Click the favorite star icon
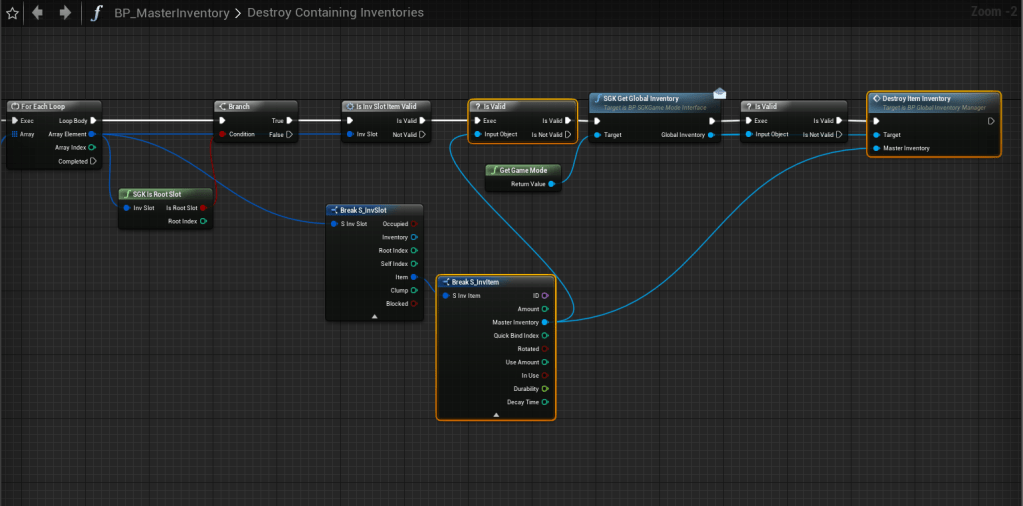Viewport: 1023px width, 506px height. (12, 13)
